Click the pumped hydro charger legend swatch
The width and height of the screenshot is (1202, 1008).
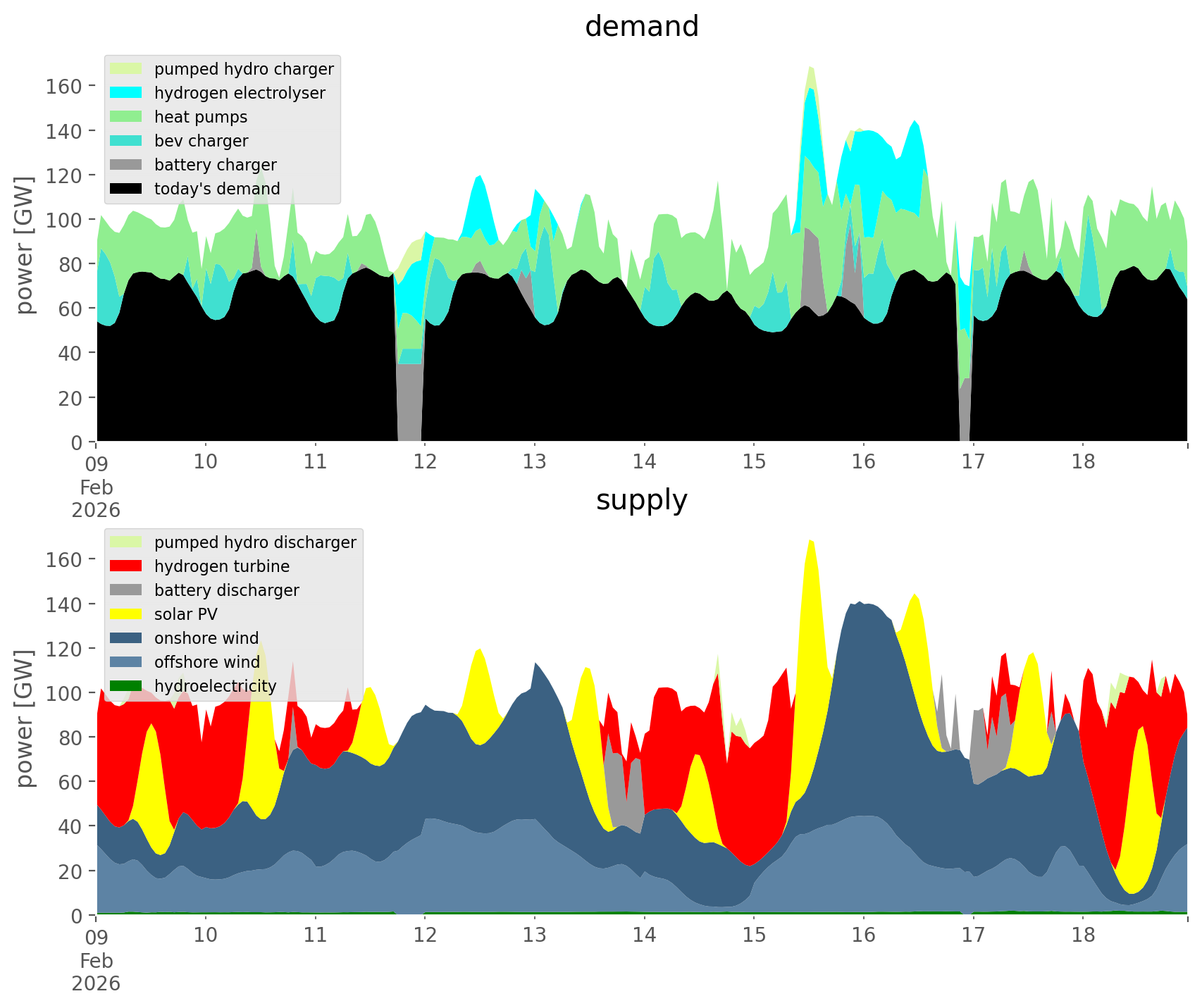point(127,69)
